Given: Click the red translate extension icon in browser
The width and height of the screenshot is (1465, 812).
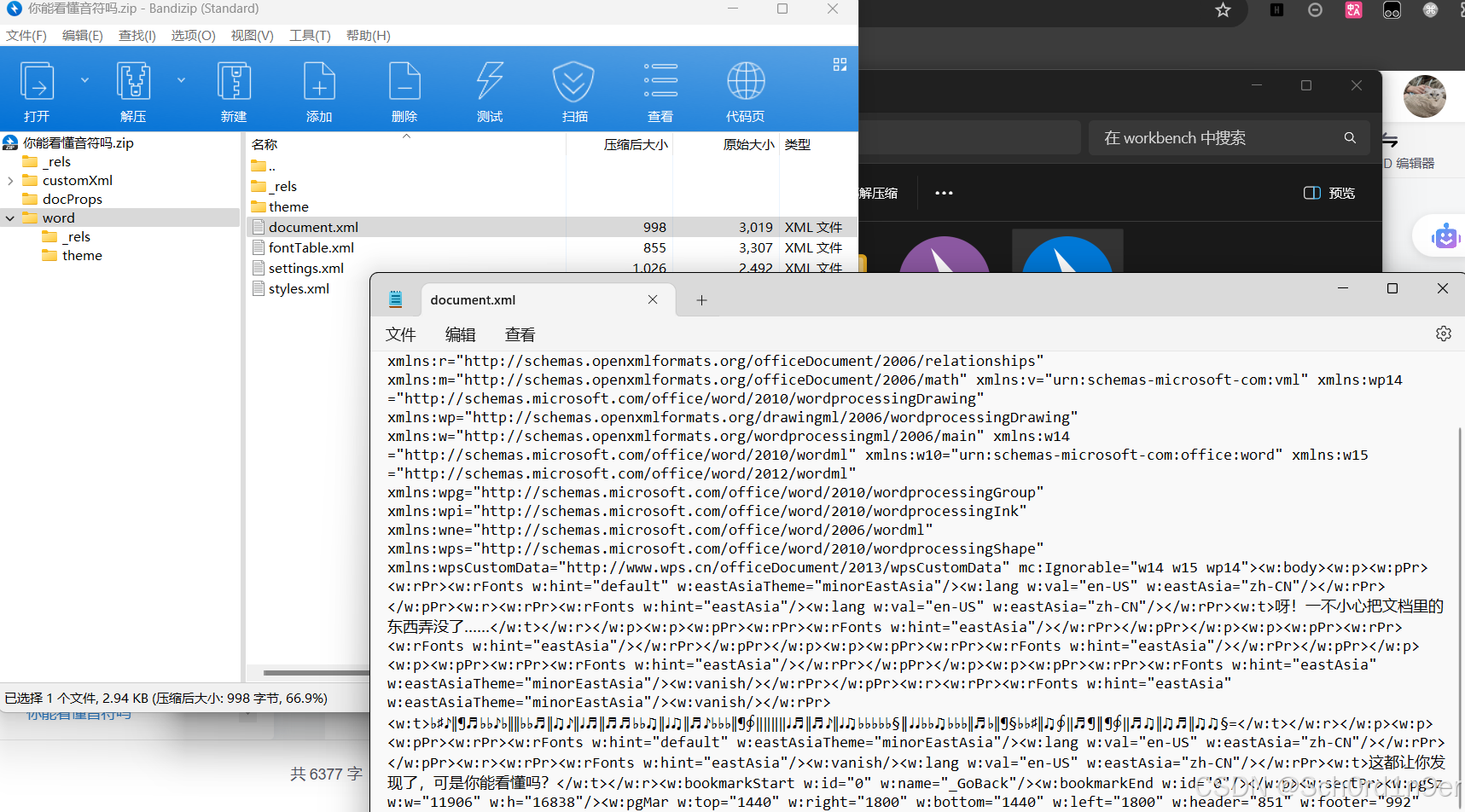Looking at the screenshot, I should (1353, 10).
